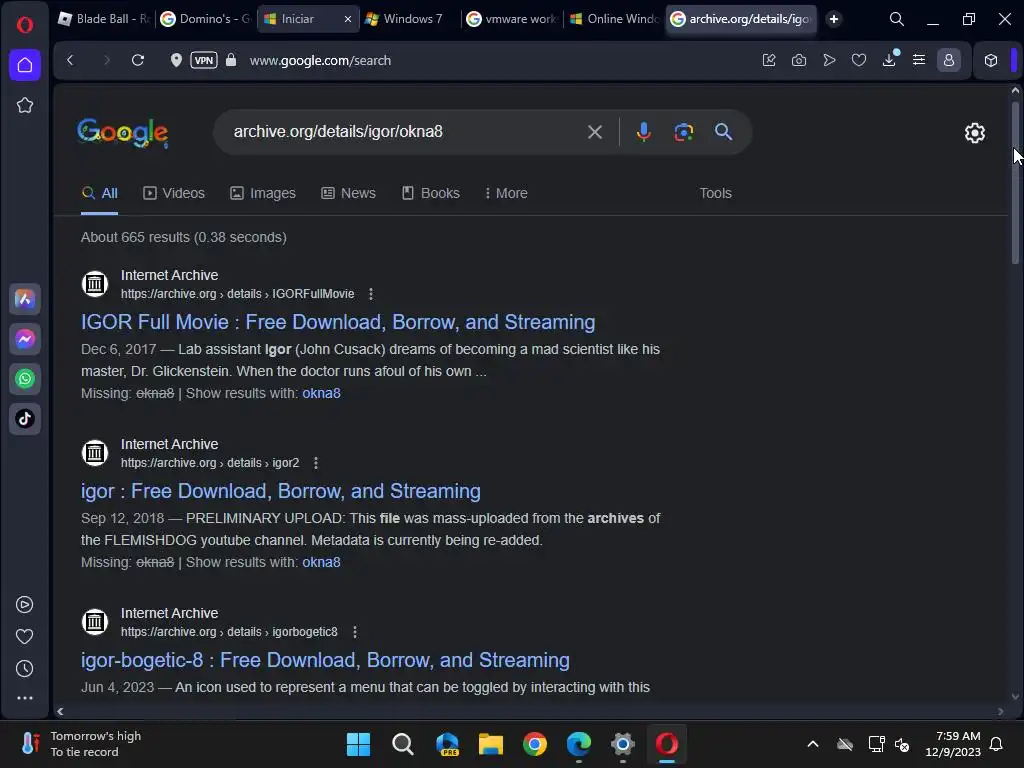Image resolution: width=1024 pixels, height=768 pixels.
Task: Search by image with Google Lens
Action: click(684, 132)
